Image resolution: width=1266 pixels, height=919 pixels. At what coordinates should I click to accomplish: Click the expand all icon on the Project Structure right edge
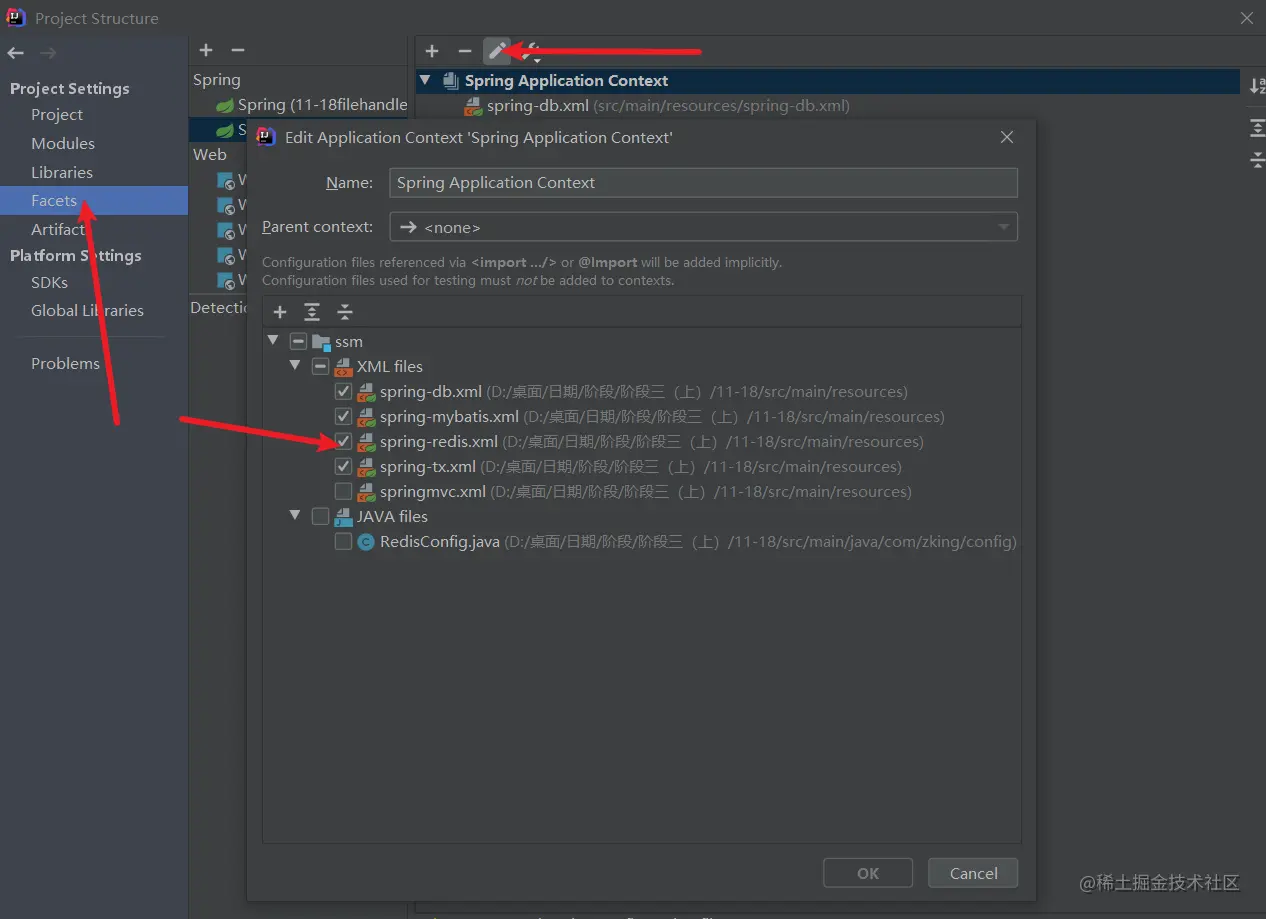pyautogui.click(x=1257, y=128)
